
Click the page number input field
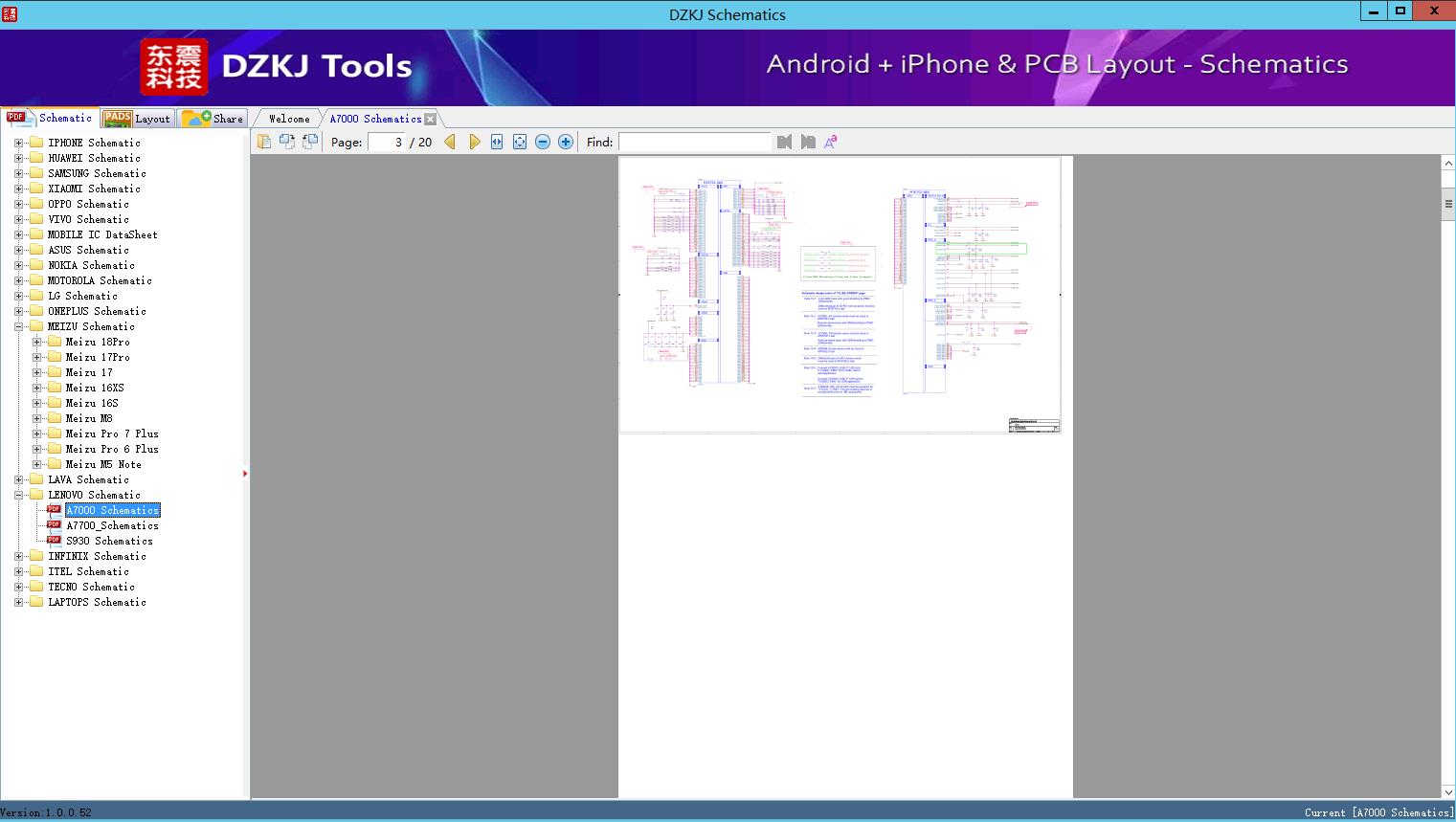[387, 142]
